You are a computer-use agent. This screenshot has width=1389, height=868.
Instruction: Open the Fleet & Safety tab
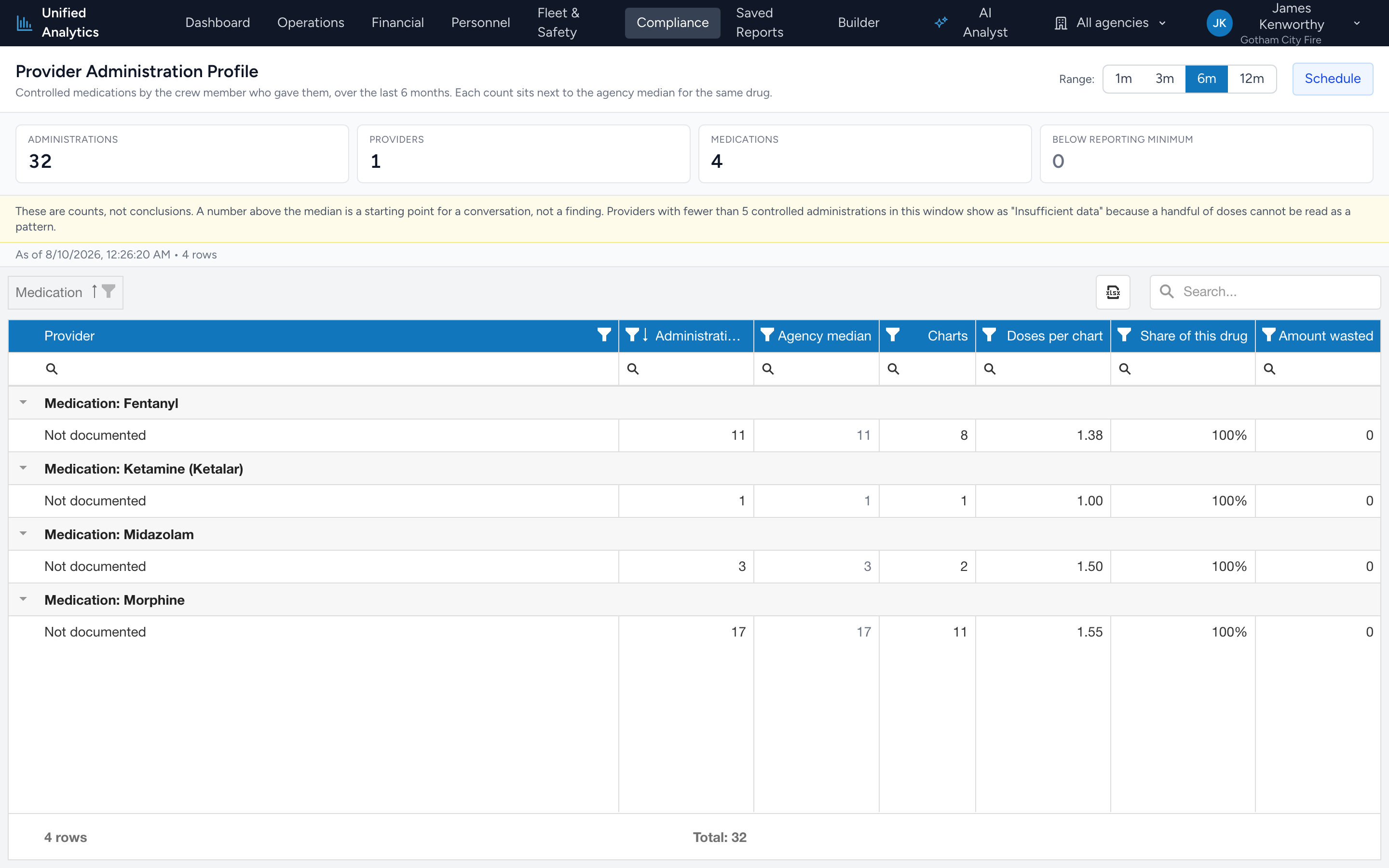(x=558, y=23)
